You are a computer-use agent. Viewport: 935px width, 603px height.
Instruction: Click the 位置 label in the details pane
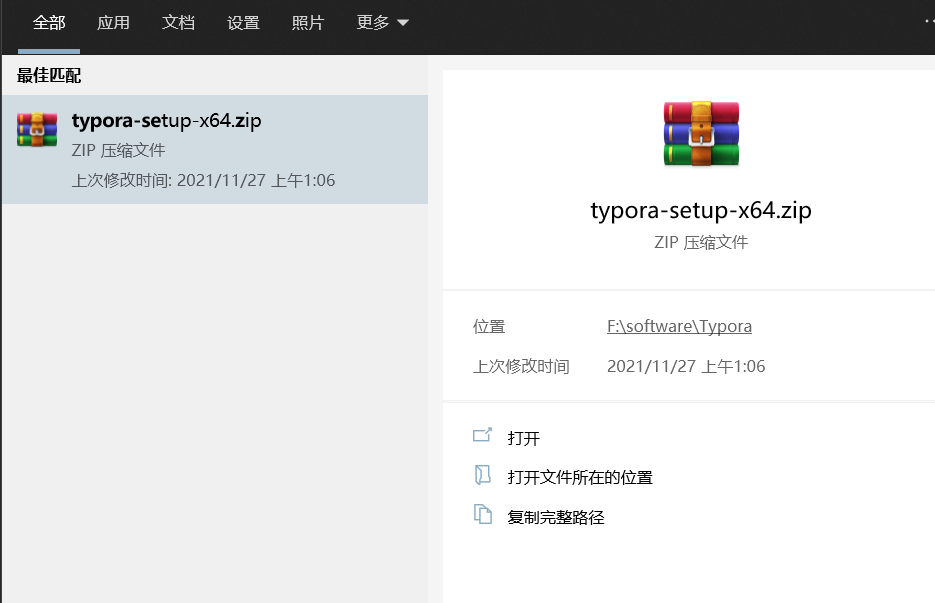[x=489, y=326]
